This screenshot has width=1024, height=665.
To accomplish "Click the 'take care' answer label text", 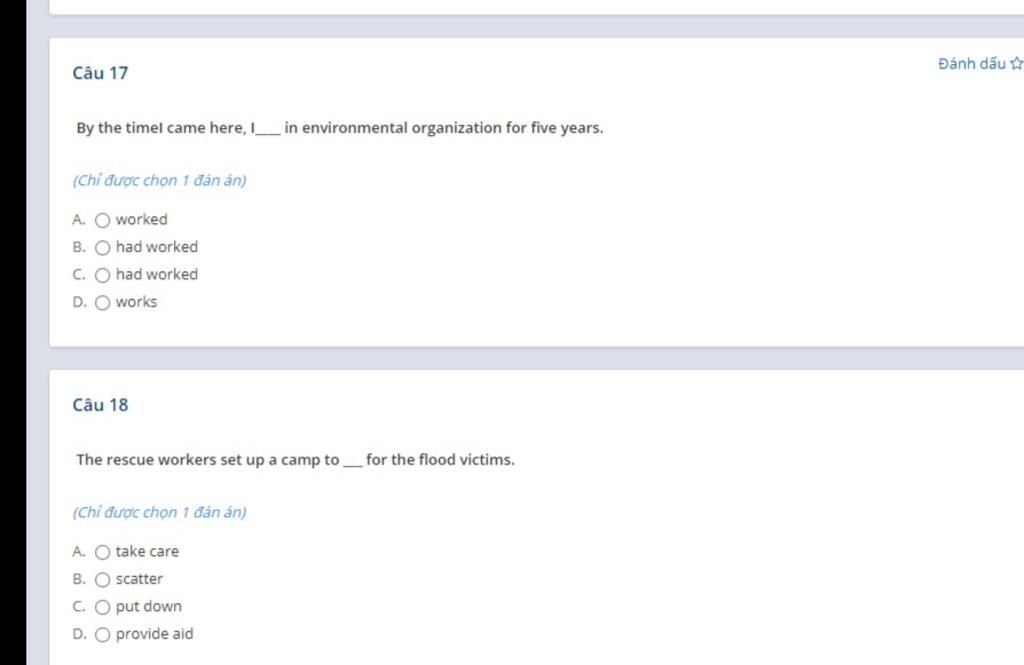I will coord(147,551).
